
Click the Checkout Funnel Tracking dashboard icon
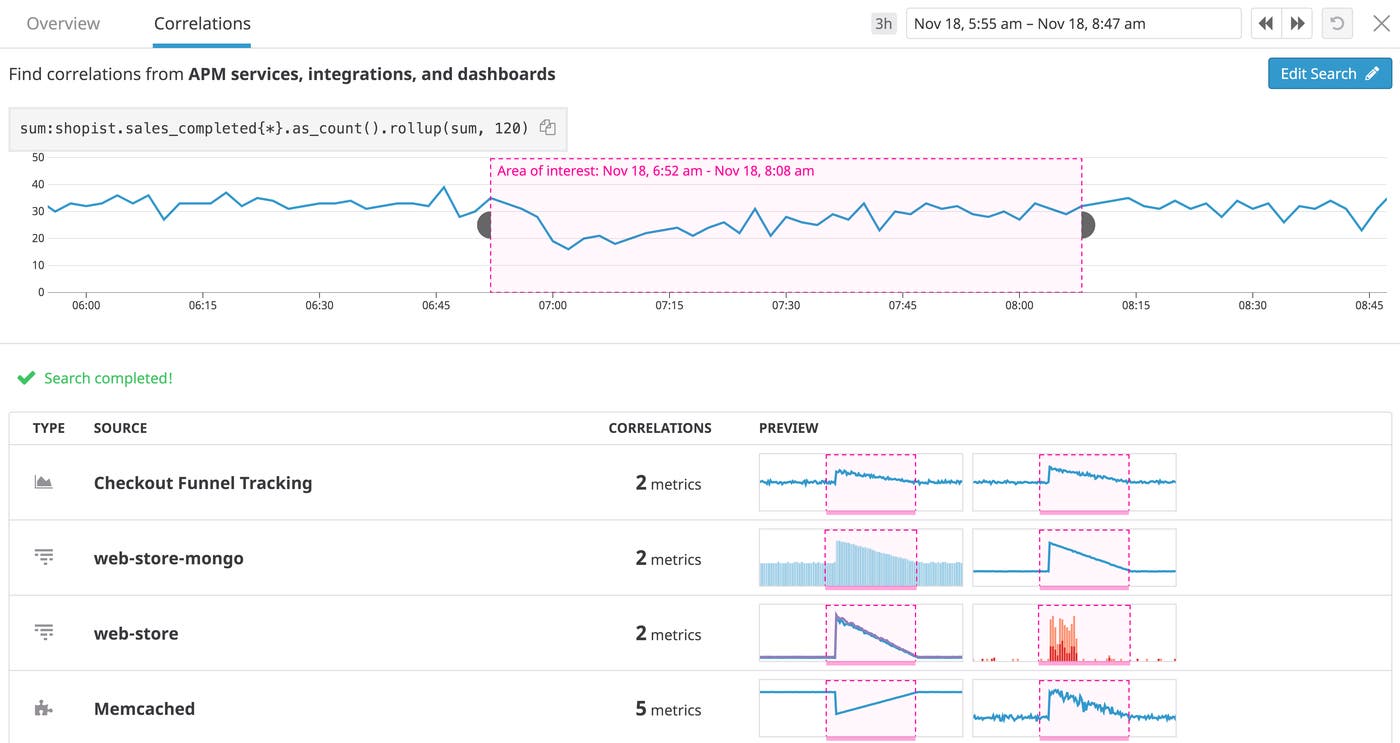click(43, 482)
